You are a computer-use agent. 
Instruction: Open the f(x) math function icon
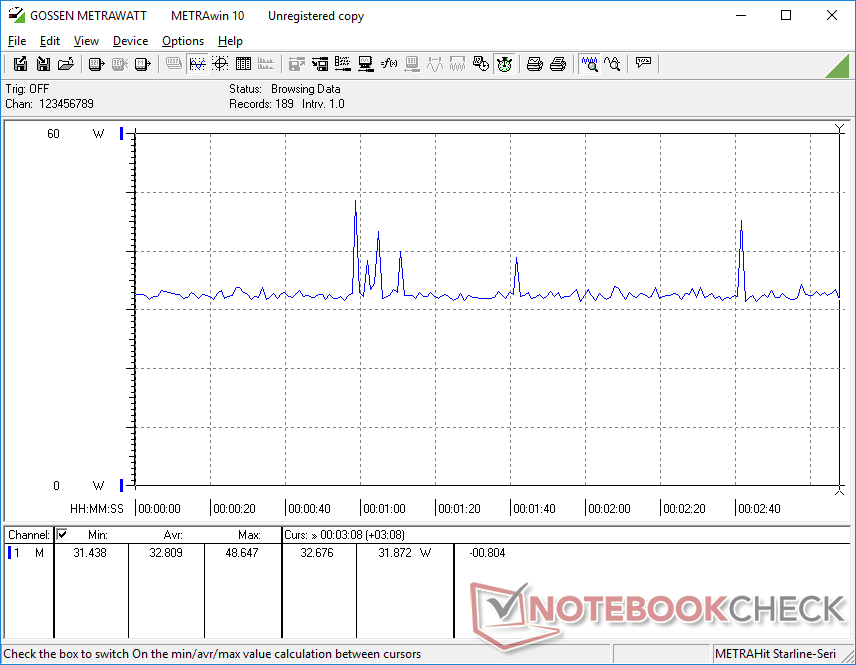pyautogui.click(x=389, y=64)
